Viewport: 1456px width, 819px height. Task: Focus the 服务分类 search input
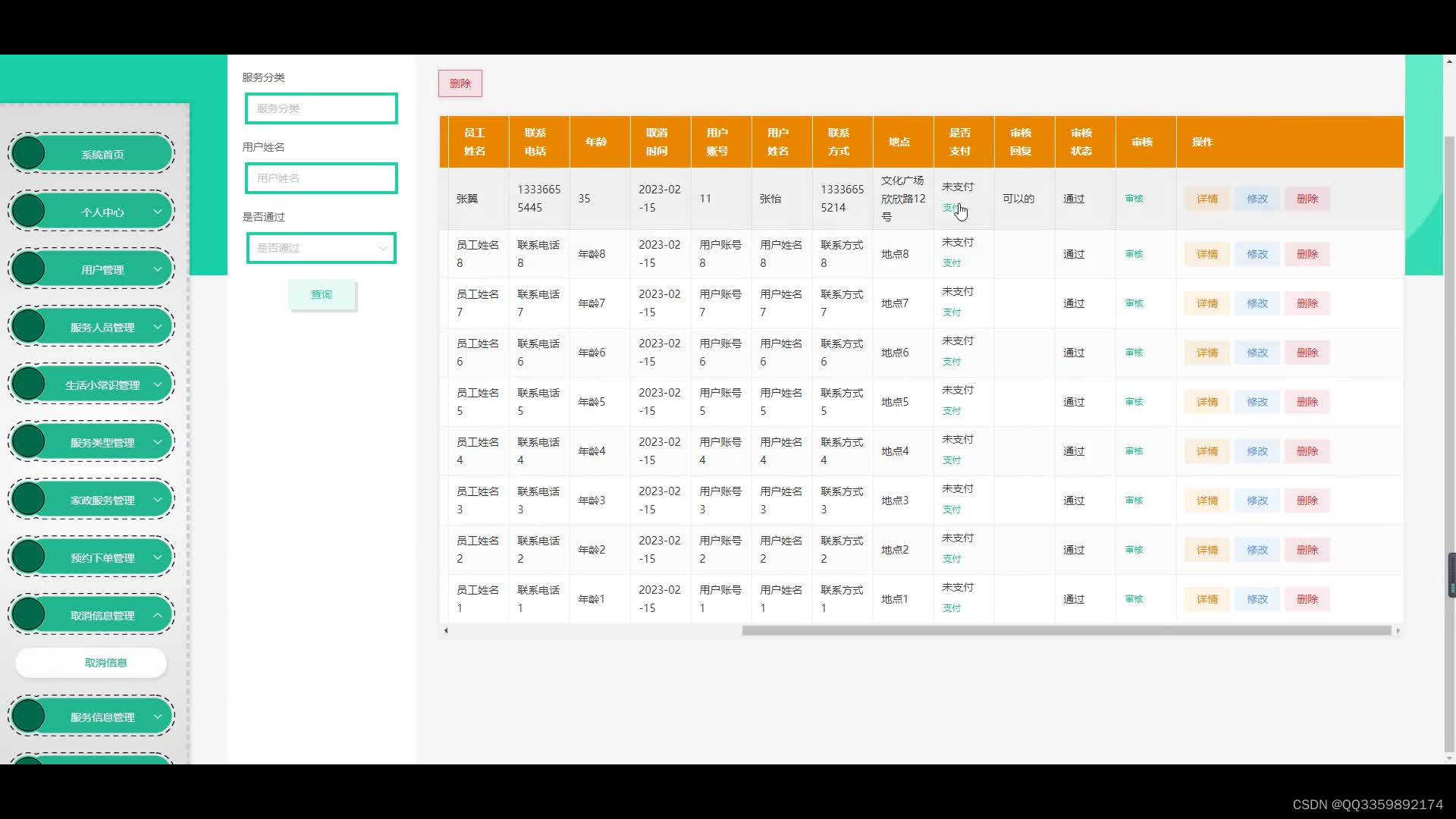pyautogui.click(x=321, y=108)
